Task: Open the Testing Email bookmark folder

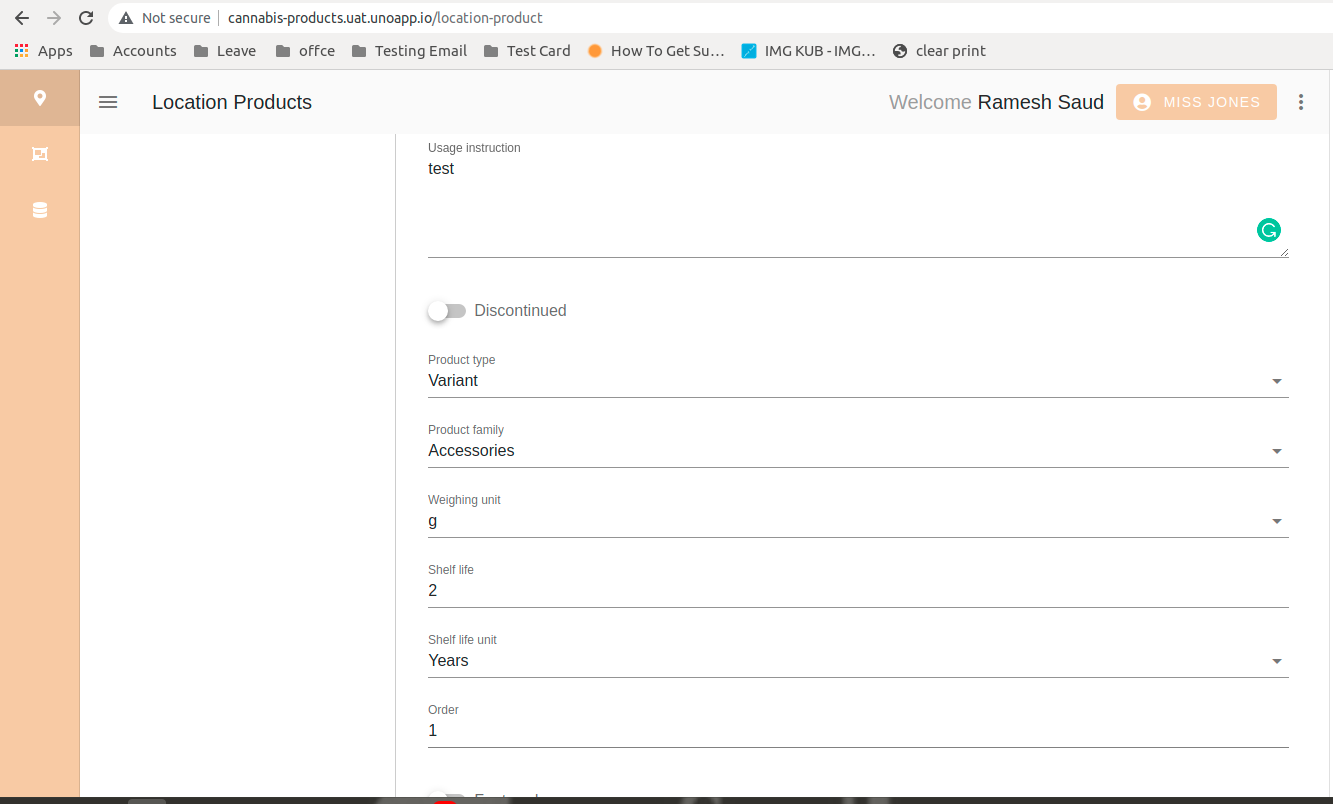Action: [410, 51]
